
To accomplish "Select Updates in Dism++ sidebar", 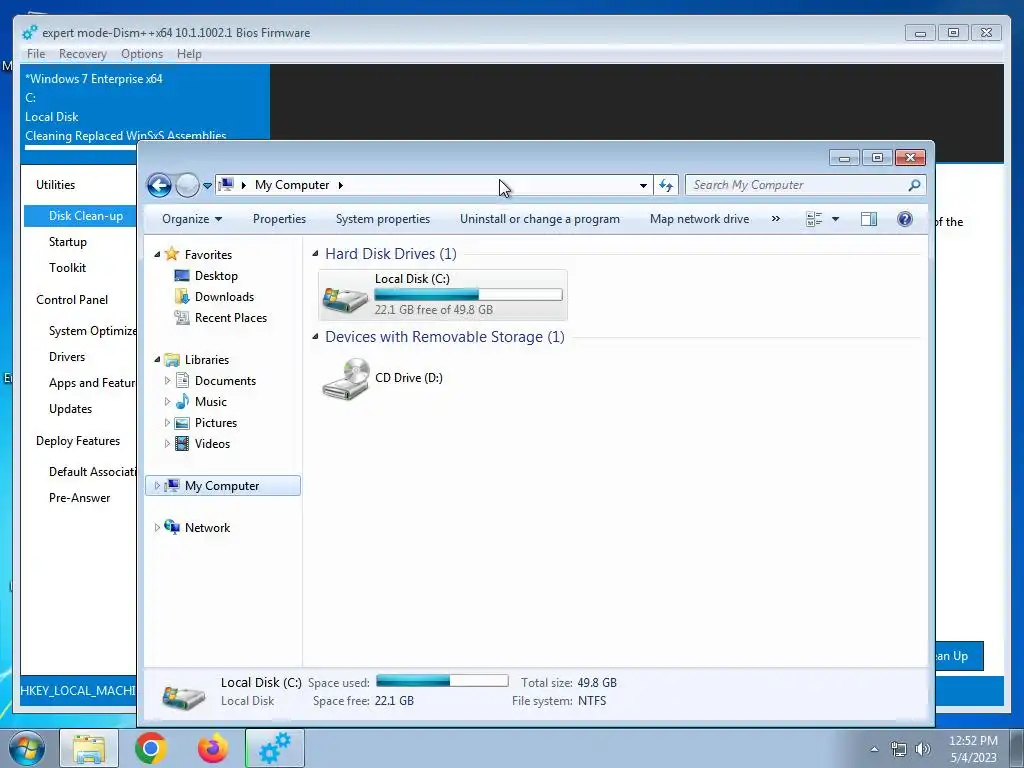I will [71, 409].
